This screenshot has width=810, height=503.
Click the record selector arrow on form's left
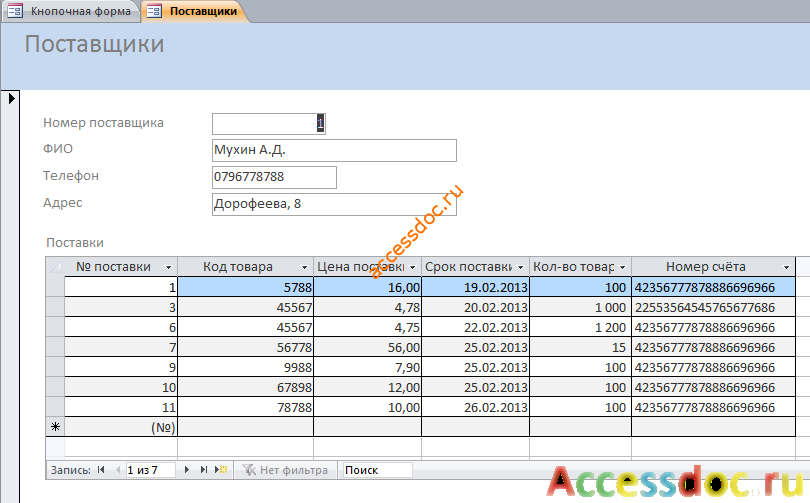click(x=11, y=98)
